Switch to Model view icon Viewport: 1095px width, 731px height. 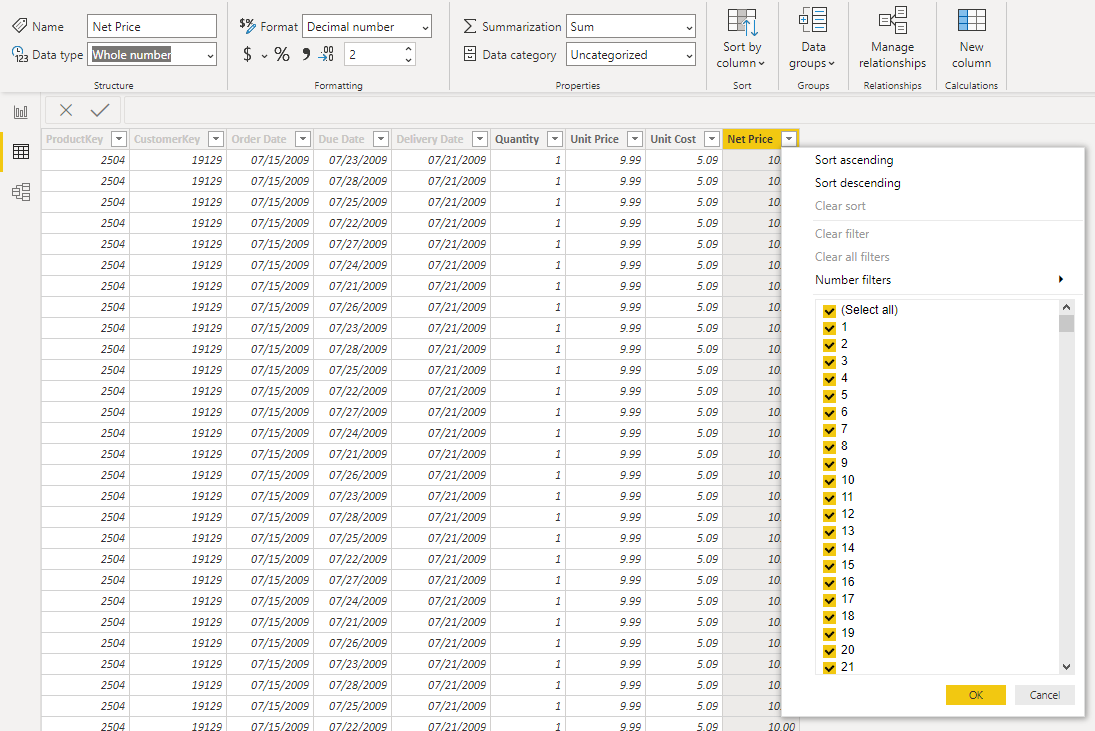21,192
